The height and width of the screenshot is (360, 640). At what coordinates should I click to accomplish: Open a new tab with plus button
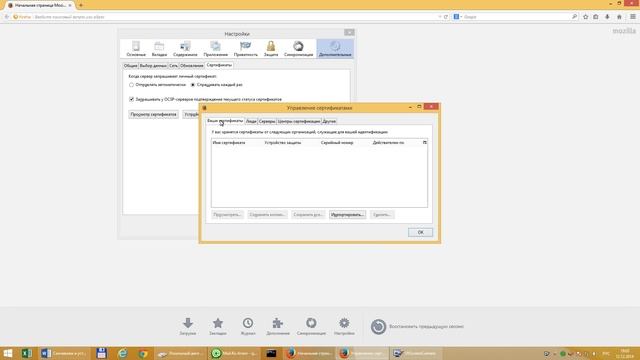(81, 5)
